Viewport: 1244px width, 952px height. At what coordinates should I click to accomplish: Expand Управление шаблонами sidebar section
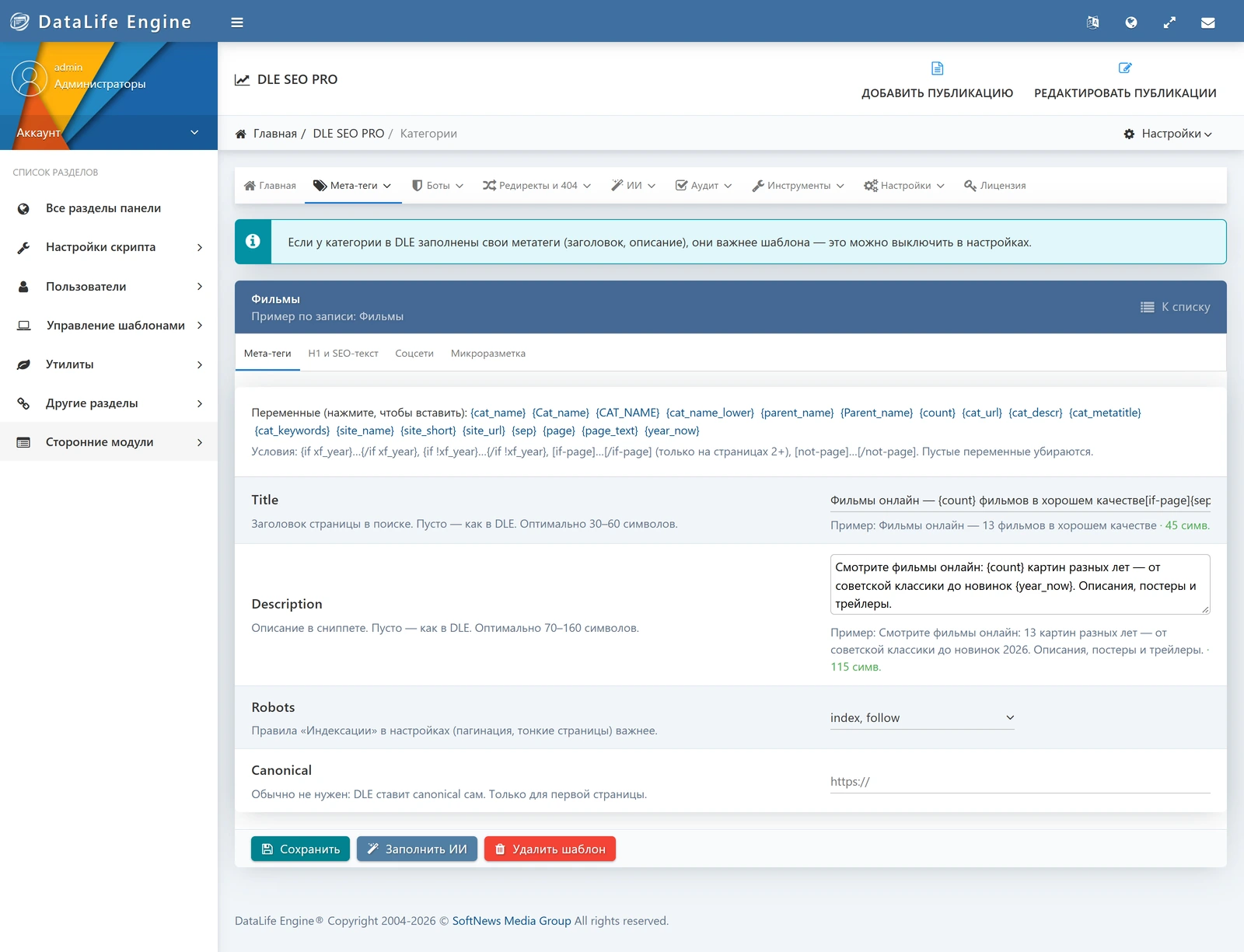point(109,326)
